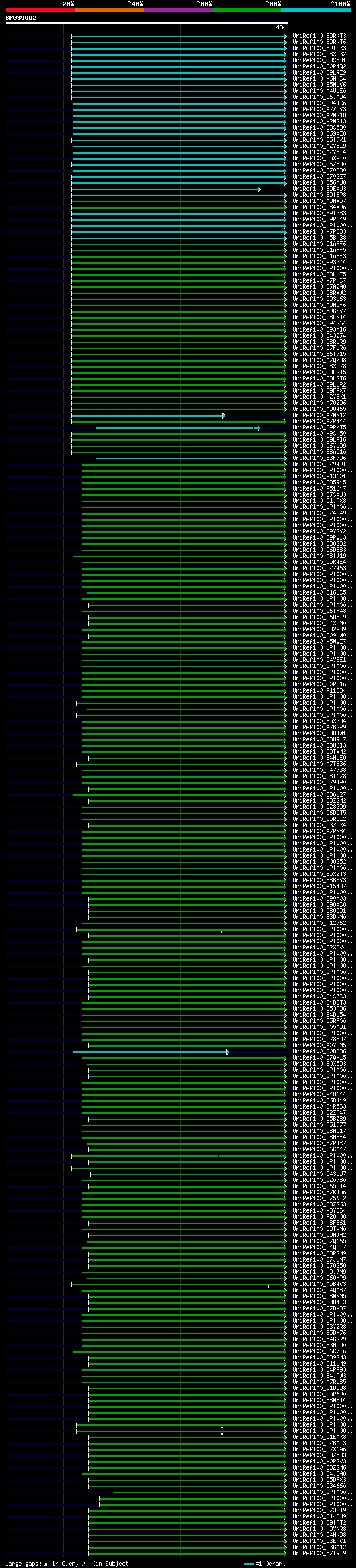Open hit UniRef100_Q8S532
The height and width of the screenshot is (1568, 356).
coord(319,54)
